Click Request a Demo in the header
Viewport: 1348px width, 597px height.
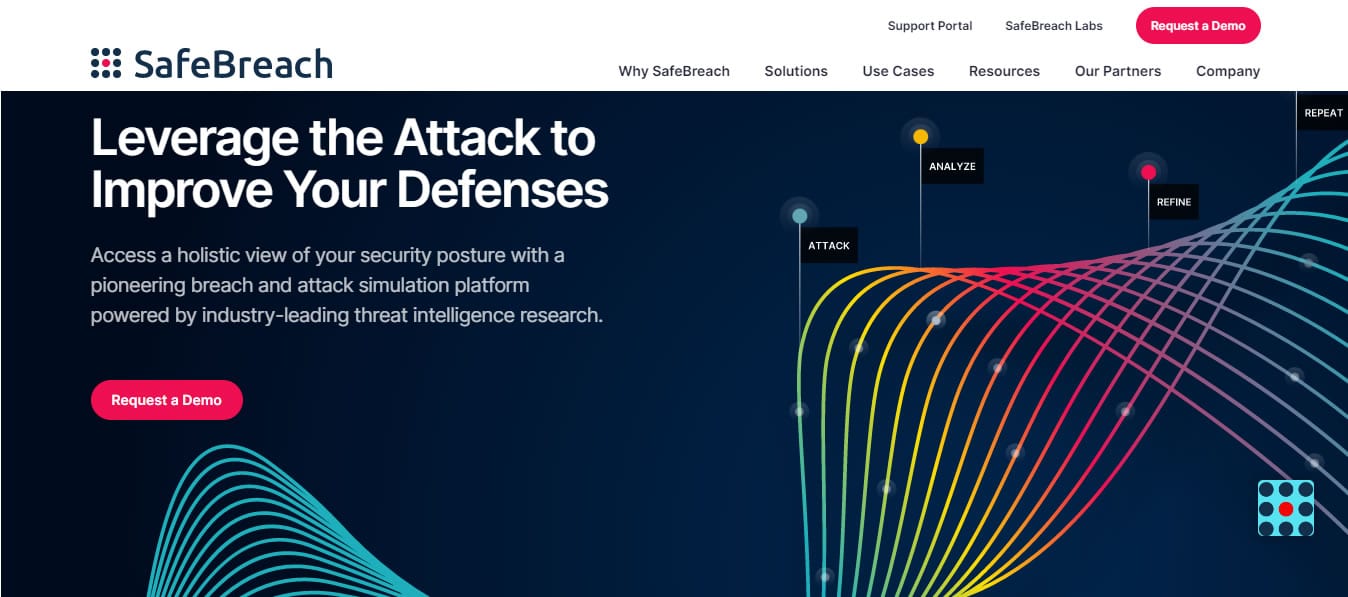pyautogui.click(x=1198, y=26)
